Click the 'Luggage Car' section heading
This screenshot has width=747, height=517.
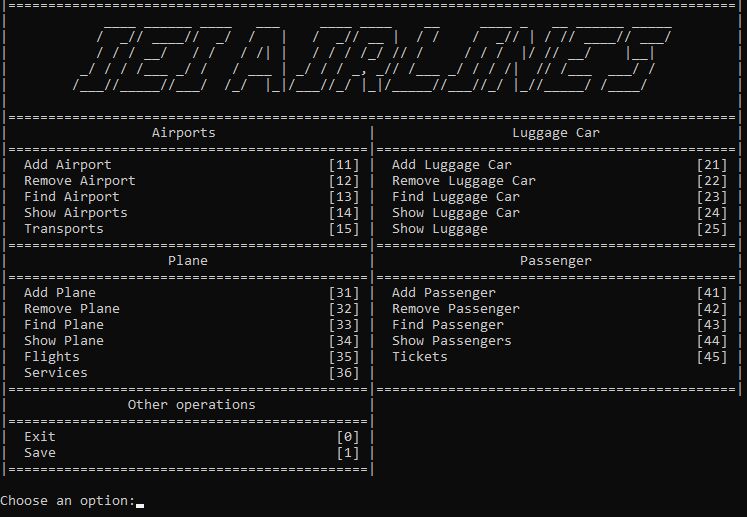point(555,132)
